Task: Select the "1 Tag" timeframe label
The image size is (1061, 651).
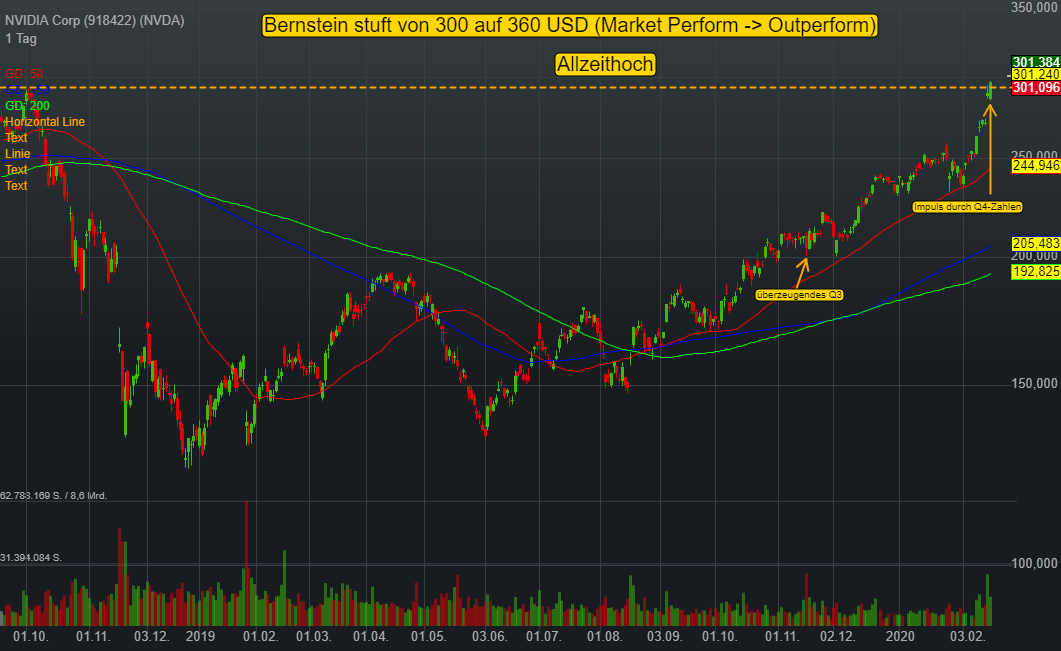Action: coord(21,39)
